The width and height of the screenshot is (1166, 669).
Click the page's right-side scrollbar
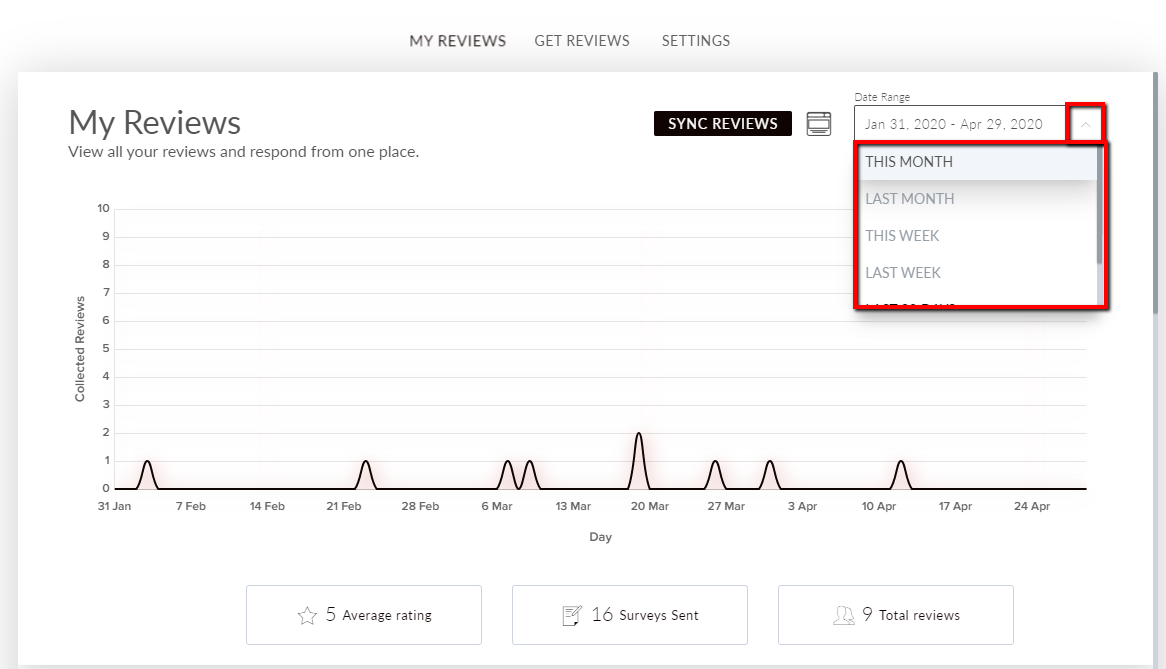coord(1155,193)
